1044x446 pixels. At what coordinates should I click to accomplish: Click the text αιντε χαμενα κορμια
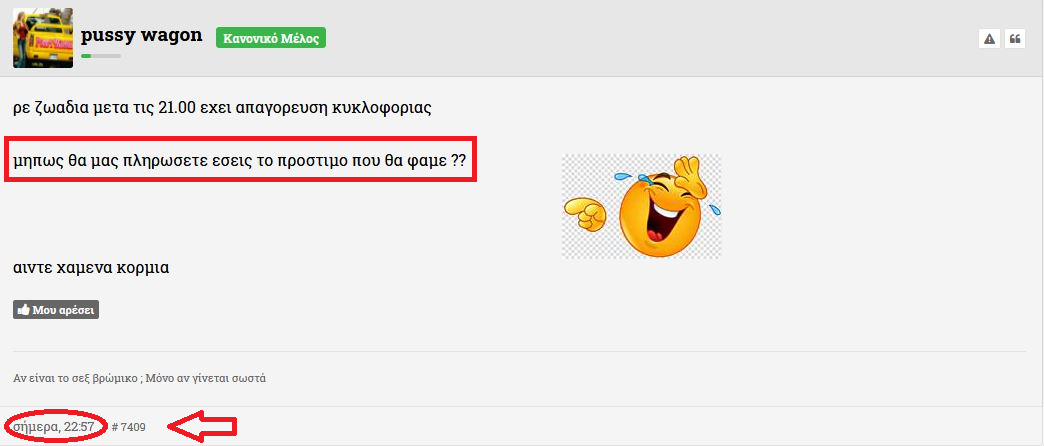(91, 268)
